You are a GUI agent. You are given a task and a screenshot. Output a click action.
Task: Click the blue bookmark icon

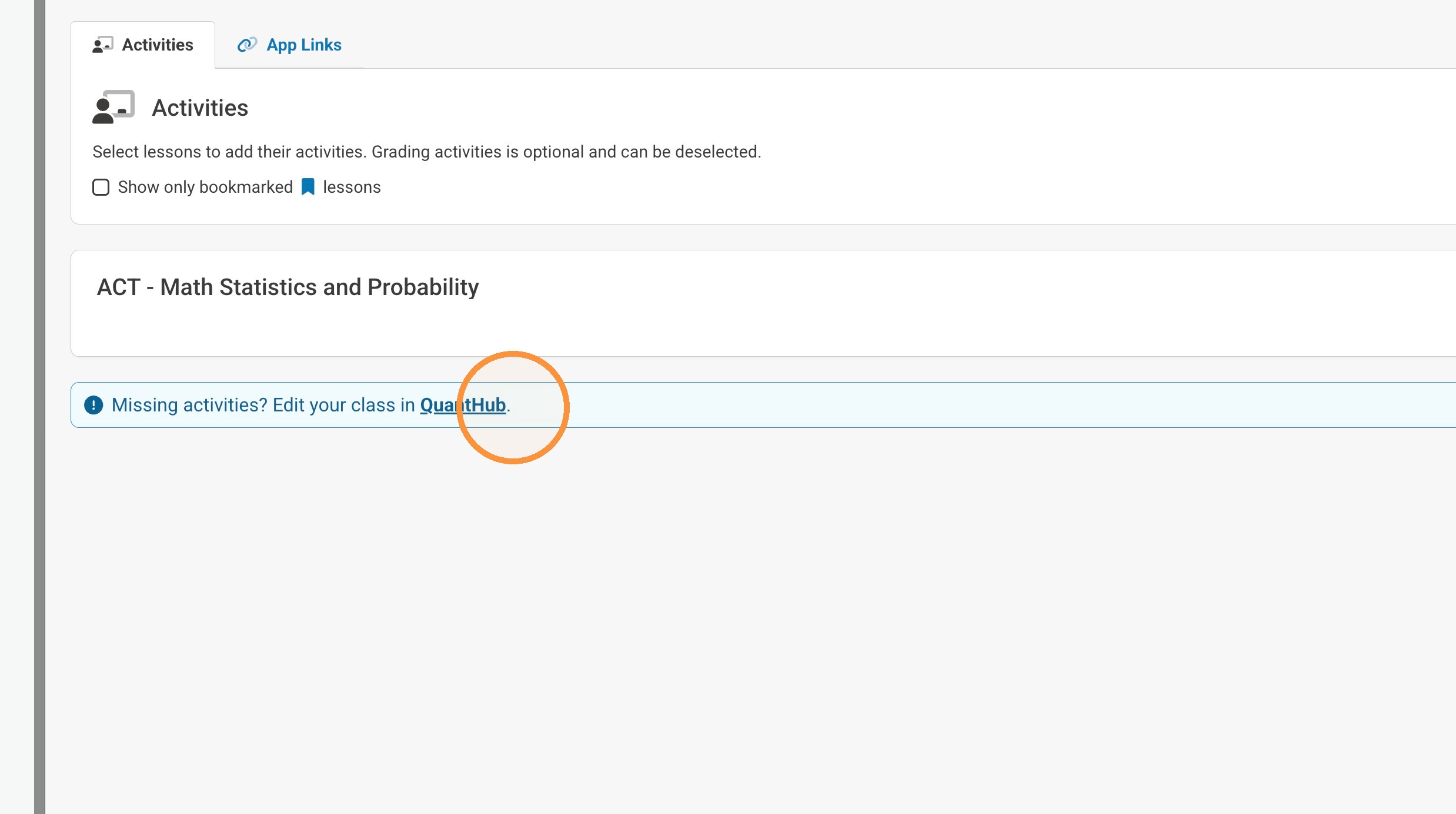pos(308,187)
